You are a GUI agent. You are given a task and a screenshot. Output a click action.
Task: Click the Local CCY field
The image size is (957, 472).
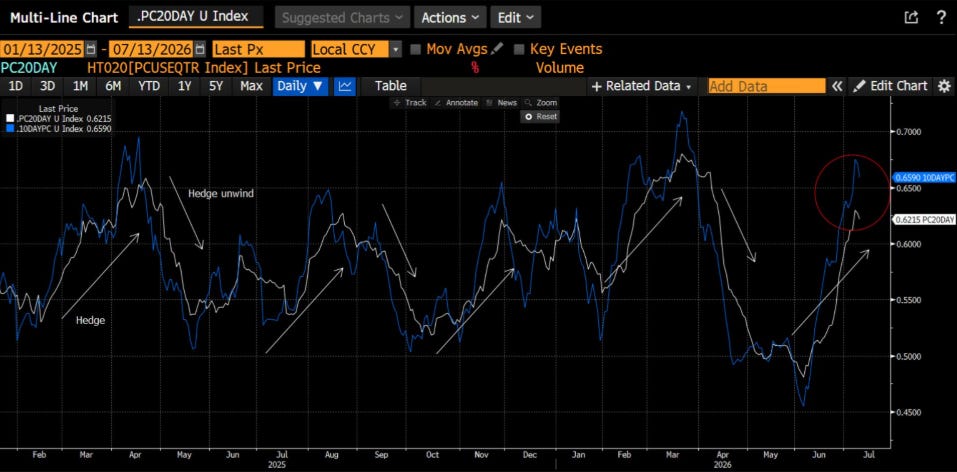(x=350, y=49)
